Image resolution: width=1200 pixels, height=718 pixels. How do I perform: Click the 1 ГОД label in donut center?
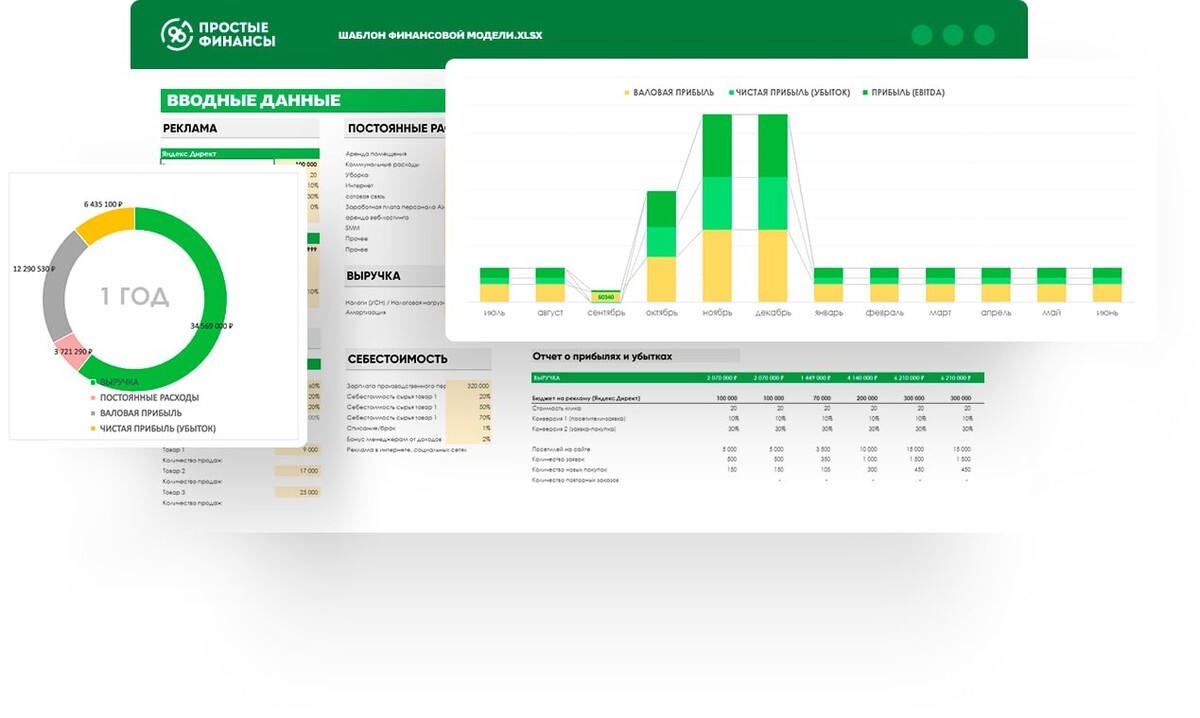(x=134, y=297)
